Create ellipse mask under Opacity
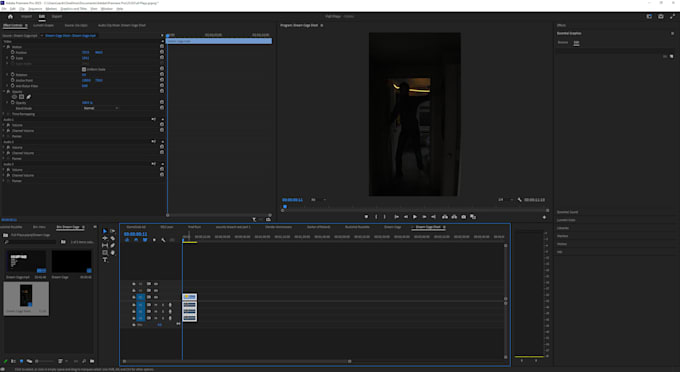Screen dimensions: 680x372 [x=14, y=97]
